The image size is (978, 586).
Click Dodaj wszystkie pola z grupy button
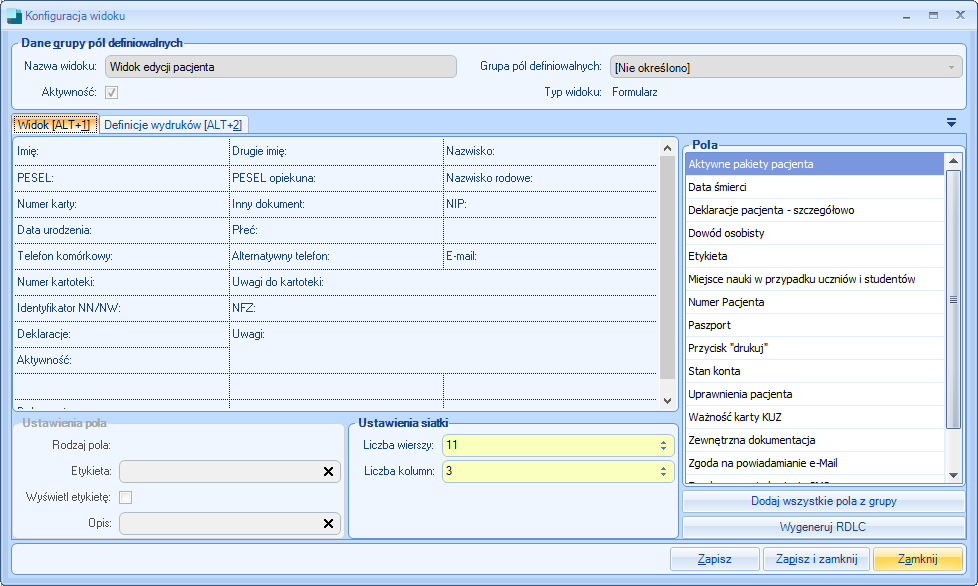[823, 501]
